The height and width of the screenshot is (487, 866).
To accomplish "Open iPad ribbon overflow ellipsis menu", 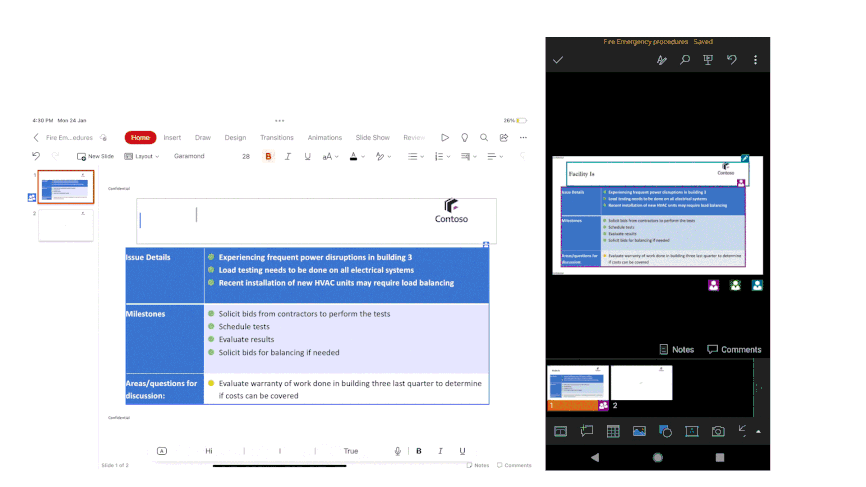I will tap(523, 137).
